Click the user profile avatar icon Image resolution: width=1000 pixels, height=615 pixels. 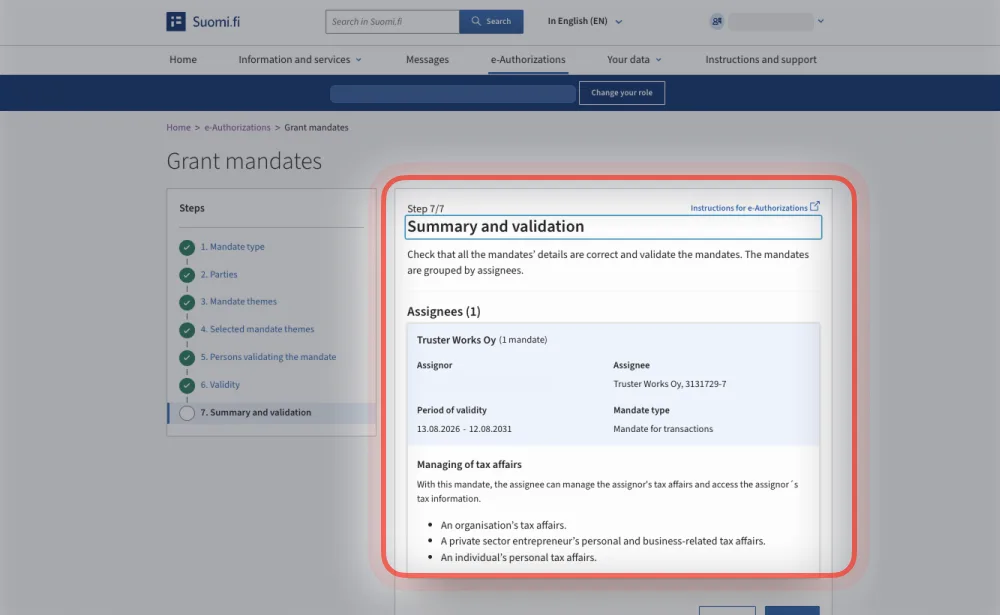click(x=717, y=21)
